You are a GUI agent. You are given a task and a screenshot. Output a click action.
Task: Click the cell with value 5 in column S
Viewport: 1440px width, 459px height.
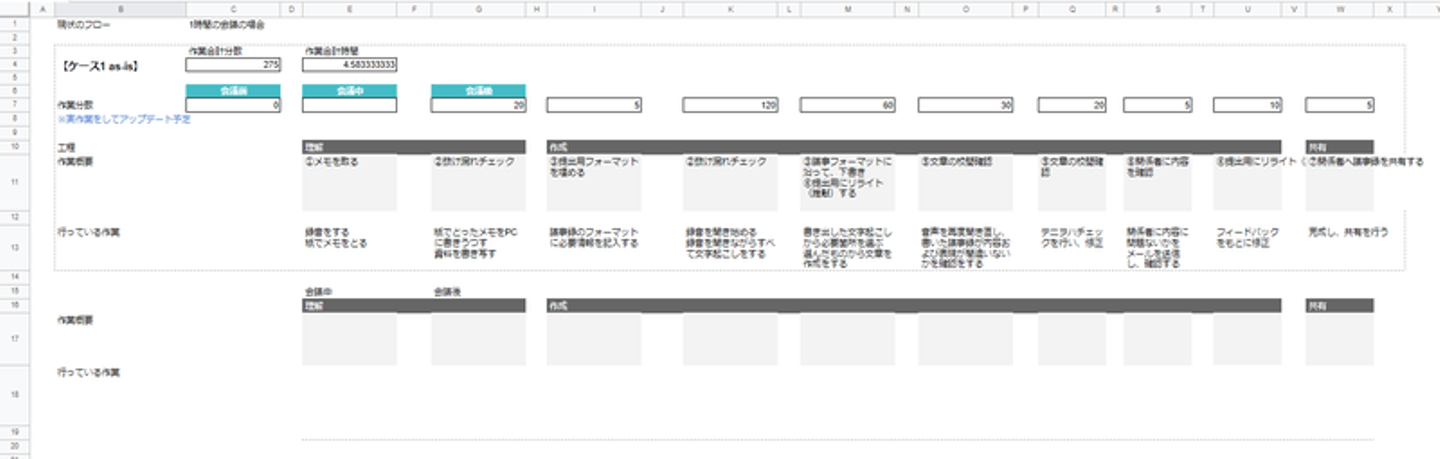point(1157,104)
